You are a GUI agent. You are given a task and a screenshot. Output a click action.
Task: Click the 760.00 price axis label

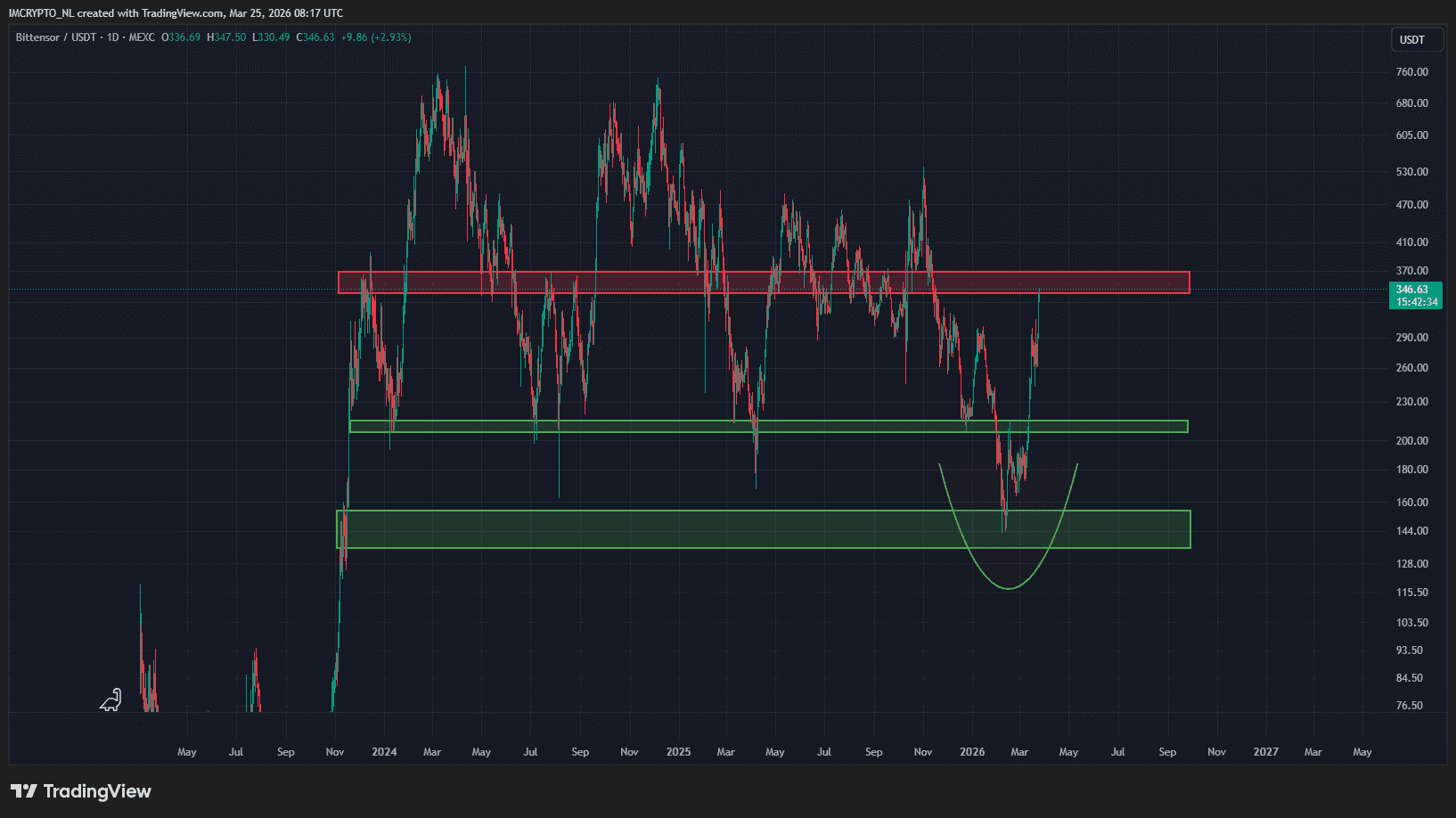[1411, 72]
